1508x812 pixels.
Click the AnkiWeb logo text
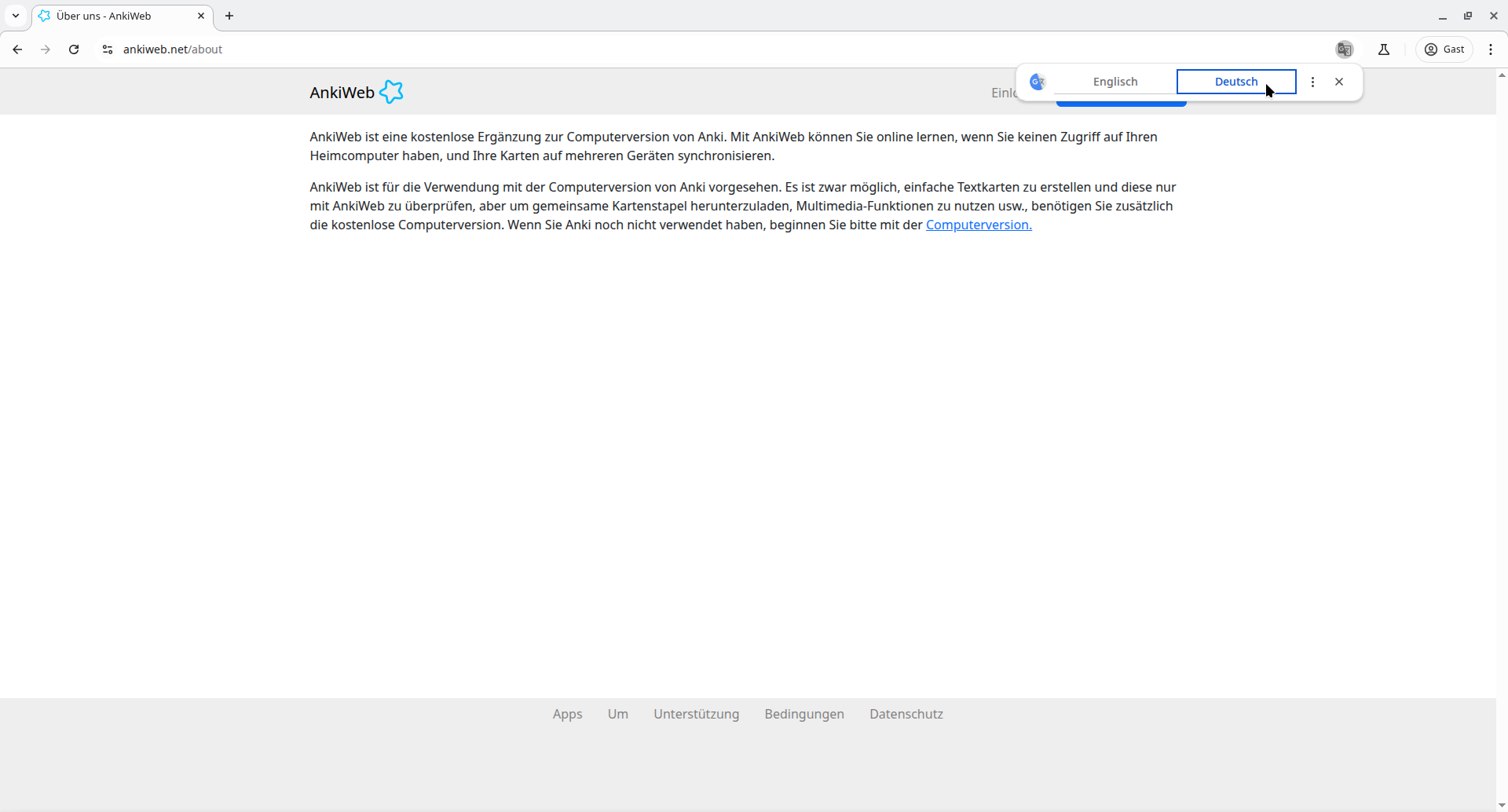click(x=342, y=93)
